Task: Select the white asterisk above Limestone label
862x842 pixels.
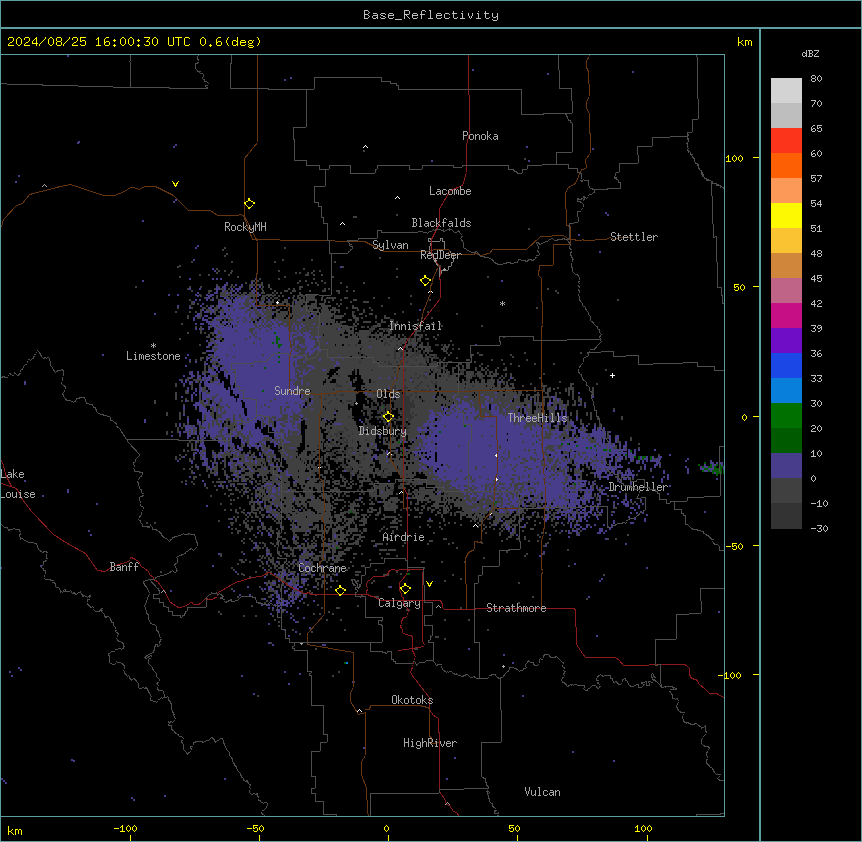Action: (x=153, y=346)
